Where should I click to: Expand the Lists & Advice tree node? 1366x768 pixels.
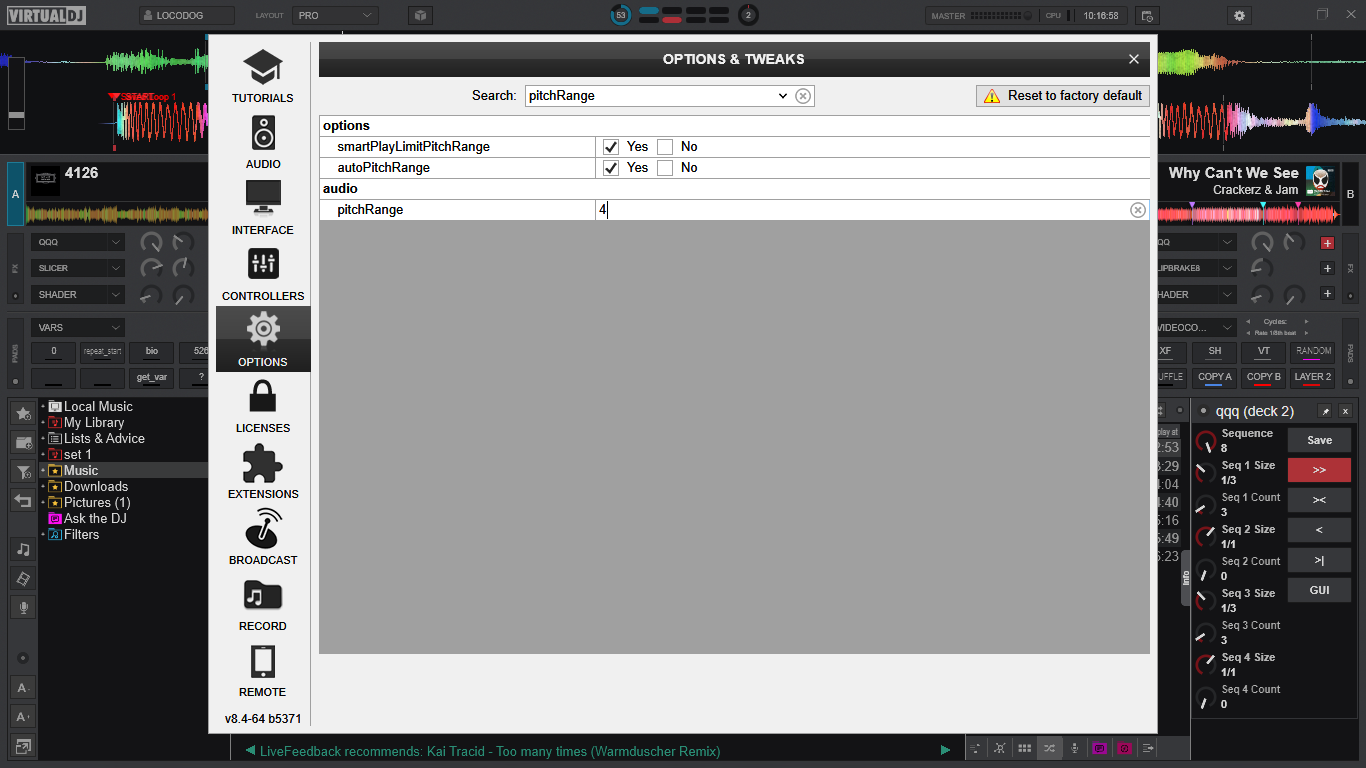coord(43,439)
